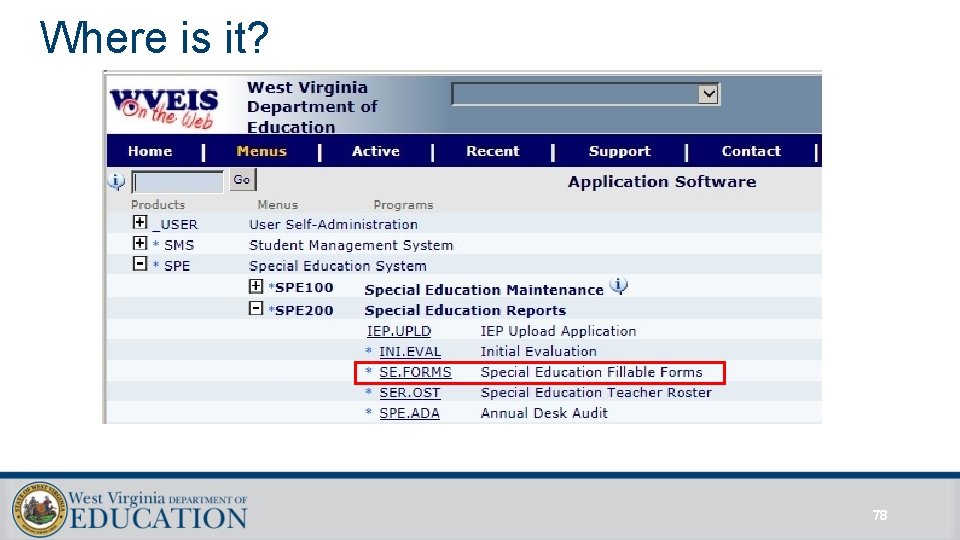
Task: Click the Programs column header
Action: point(403,204)
